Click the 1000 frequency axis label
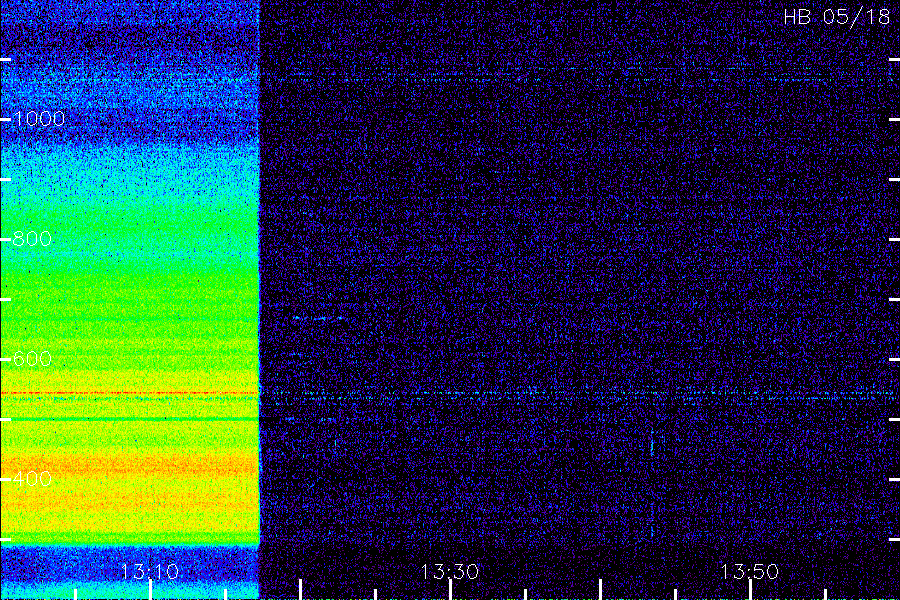This screenshot has height=600, width=900. (38, 119)
